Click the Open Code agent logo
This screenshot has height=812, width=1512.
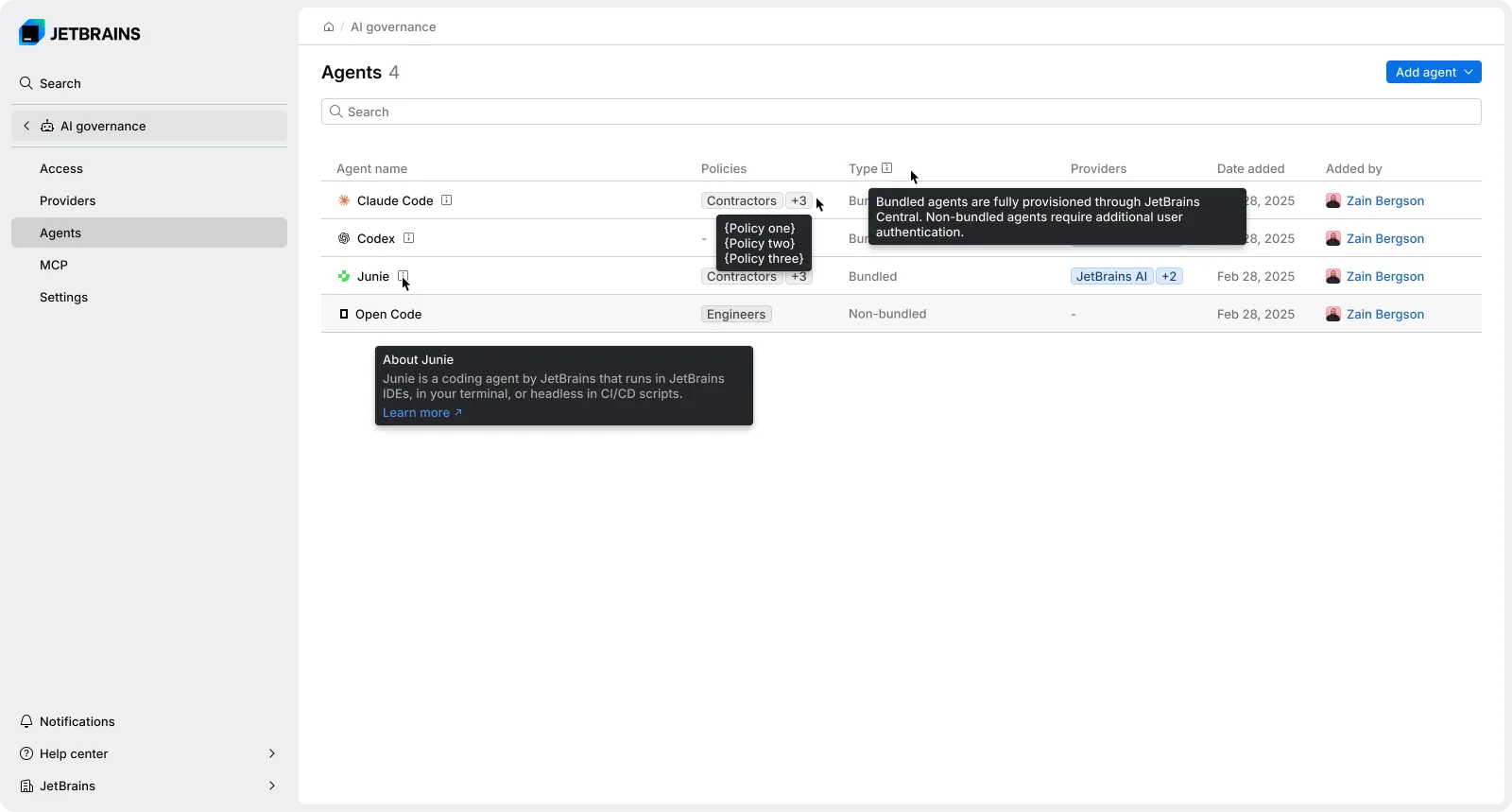pos(344,314)
